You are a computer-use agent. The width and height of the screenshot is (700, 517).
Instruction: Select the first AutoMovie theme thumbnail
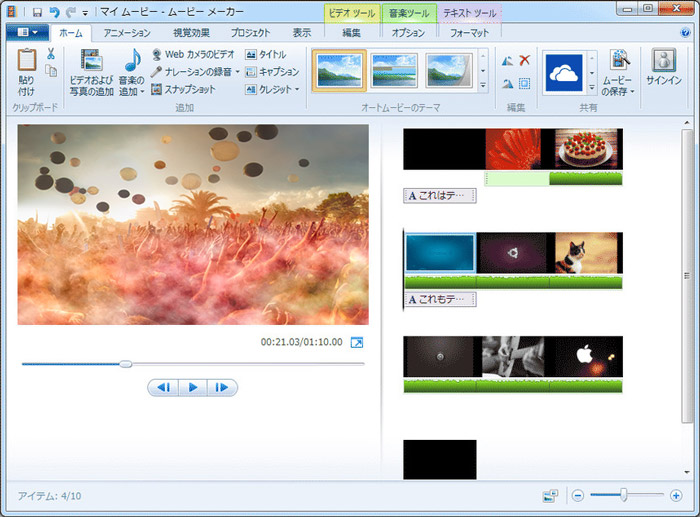339,71
